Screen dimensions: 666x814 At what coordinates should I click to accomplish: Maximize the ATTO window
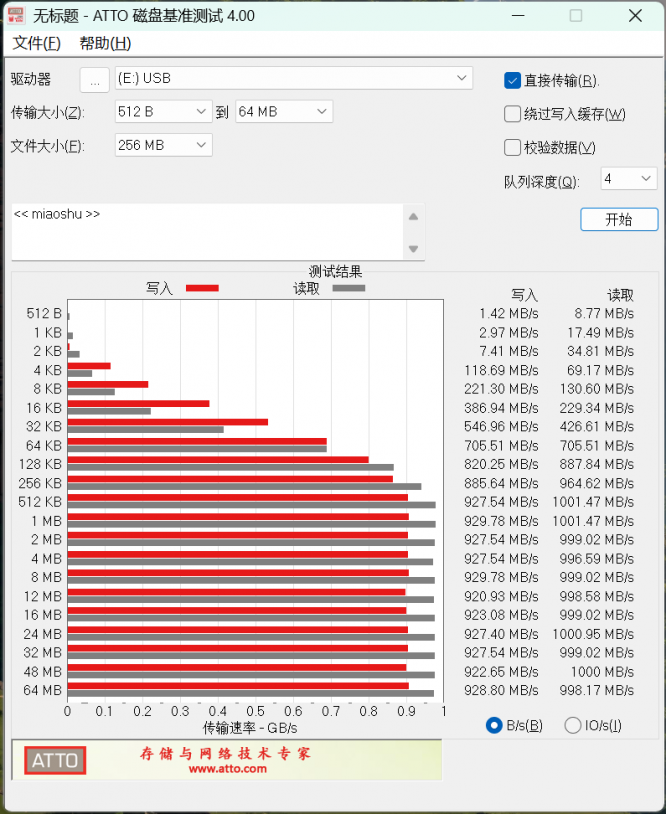[576, 16]
